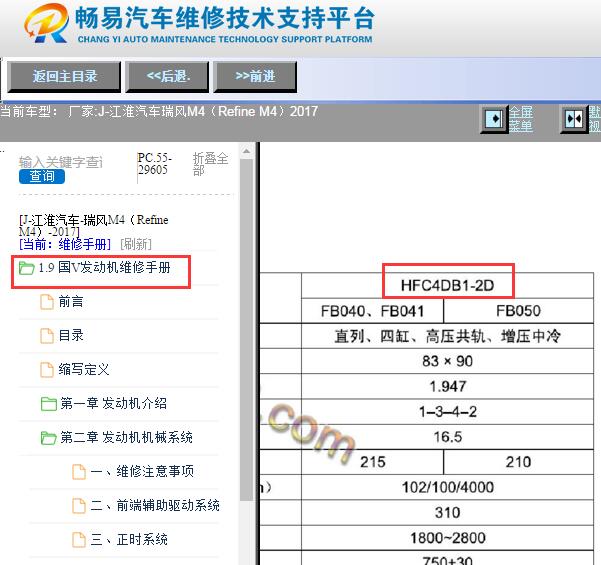Open the 缩写定义 document
The width and height of the screenshot is (601, 565).
(x=84, y=370)
